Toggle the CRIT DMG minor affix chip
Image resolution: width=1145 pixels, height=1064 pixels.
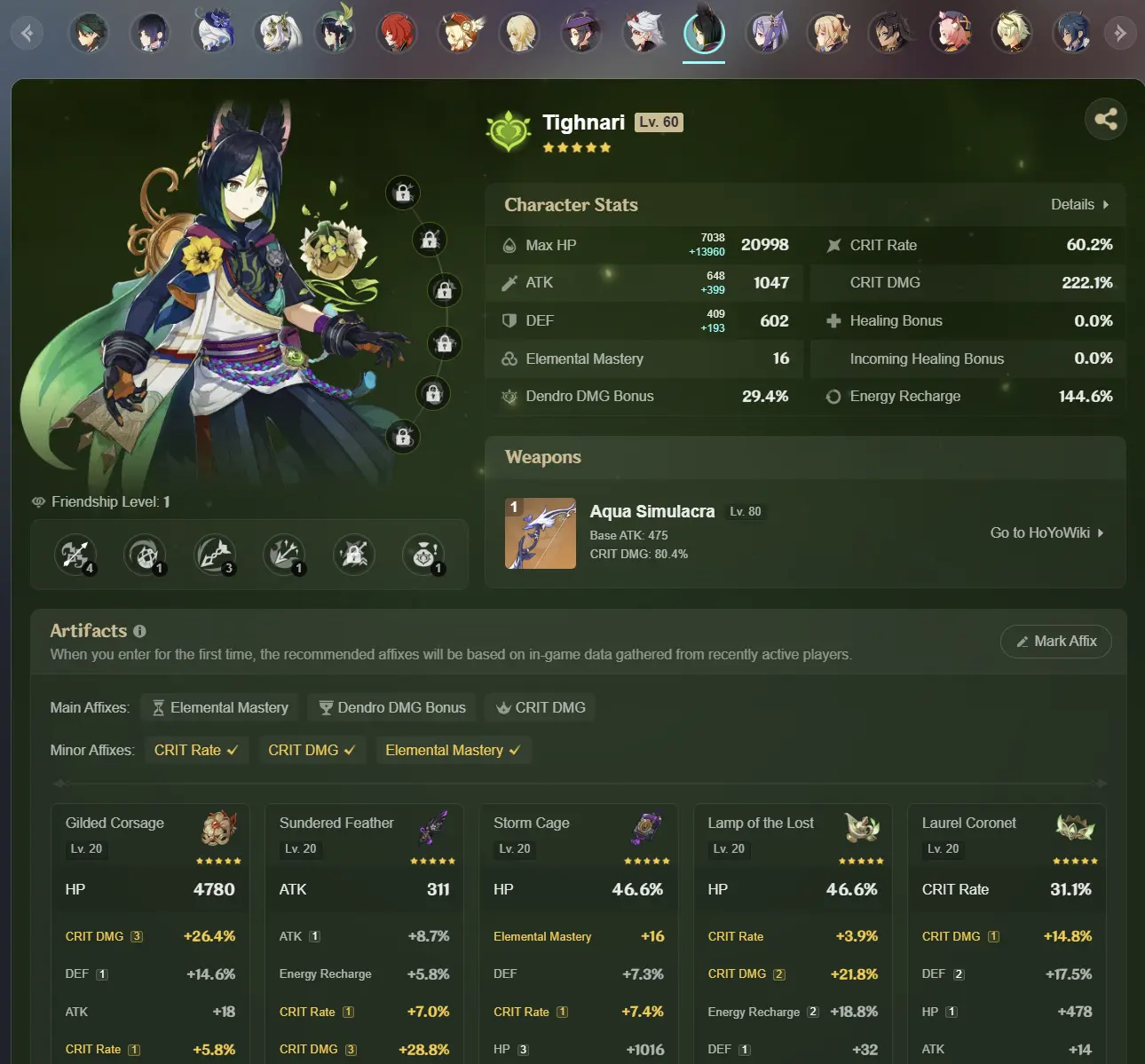tap(312, 750)
